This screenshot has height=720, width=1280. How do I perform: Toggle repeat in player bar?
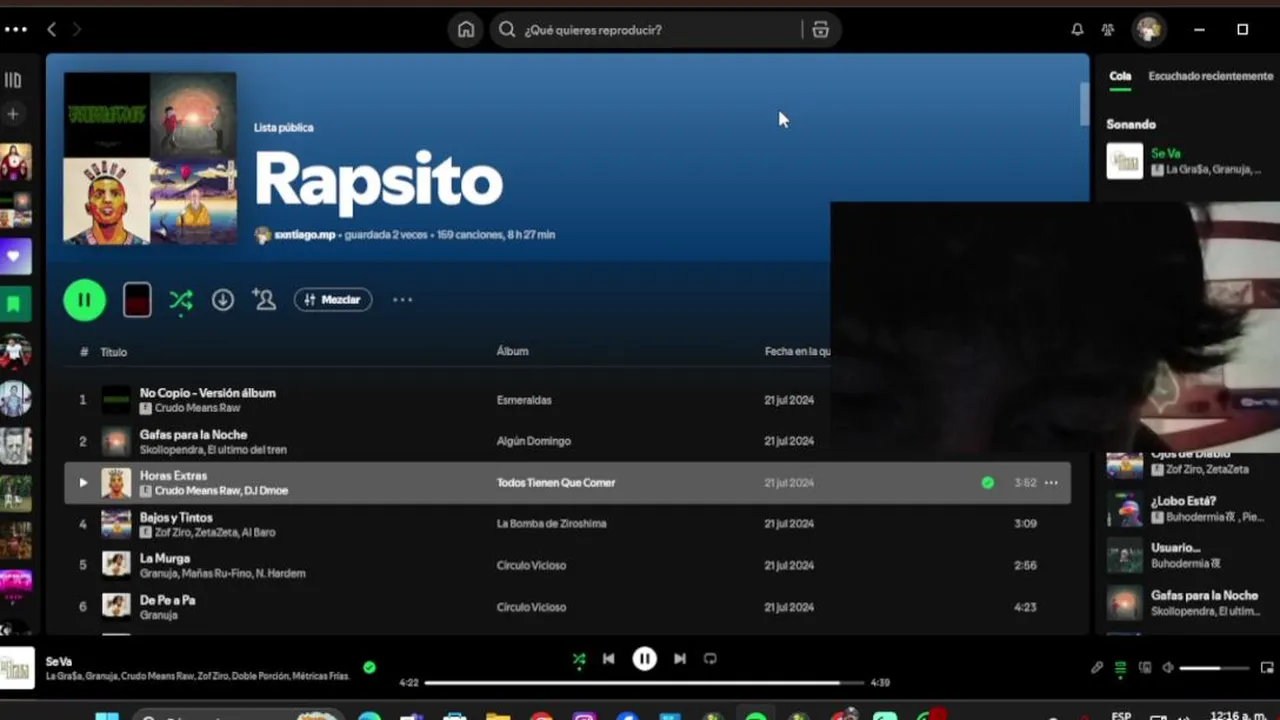tap(710, 659)
